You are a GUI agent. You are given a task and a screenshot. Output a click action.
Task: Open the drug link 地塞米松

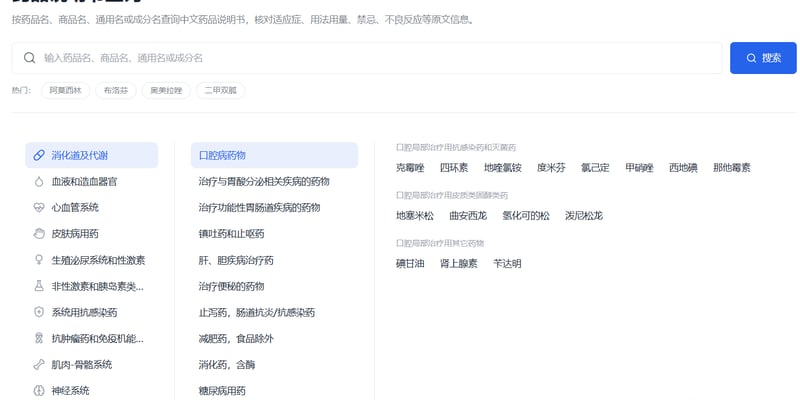(x=415, y=216)
